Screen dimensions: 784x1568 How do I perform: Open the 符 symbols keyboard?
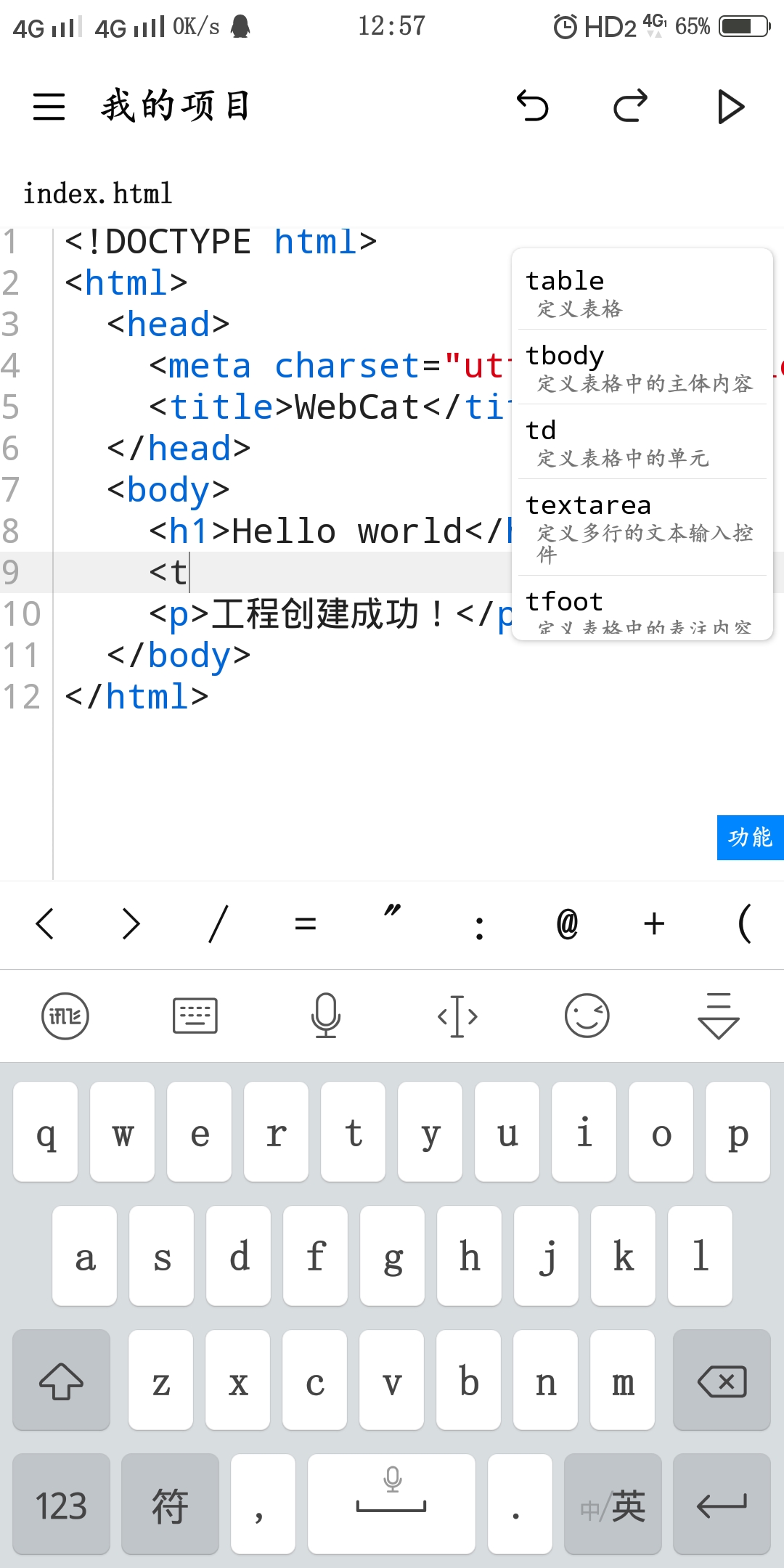point(170,1504)
